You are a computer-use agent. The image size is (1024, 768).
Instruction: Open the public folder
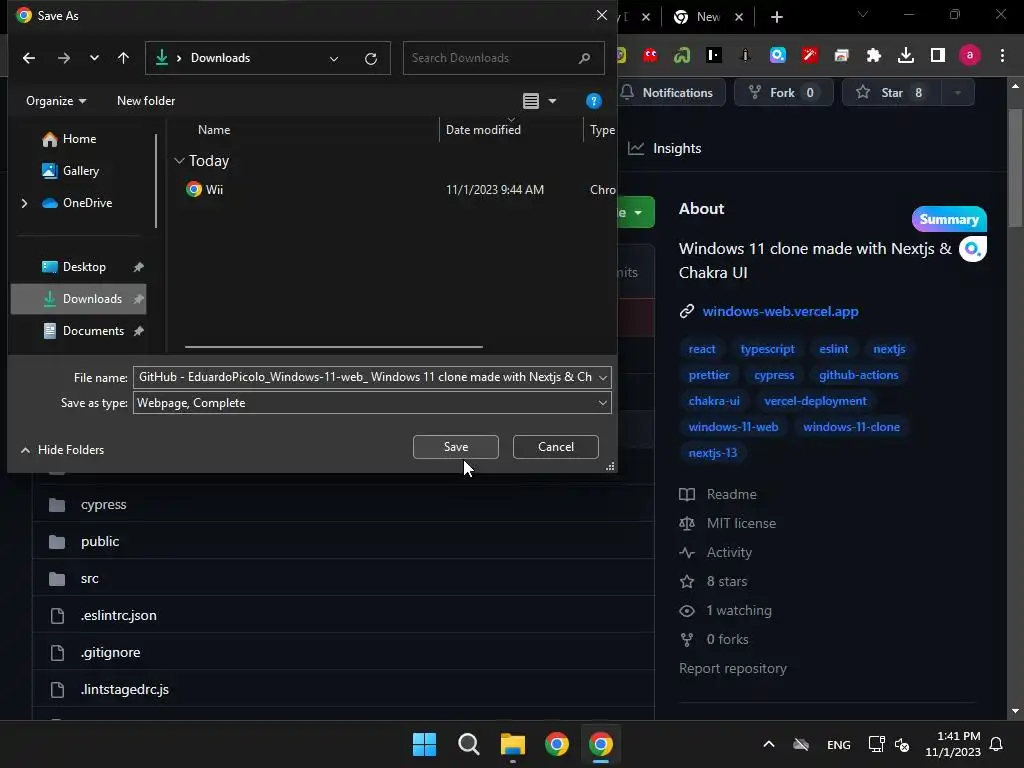pyautogui.click(x=100, y=541)
